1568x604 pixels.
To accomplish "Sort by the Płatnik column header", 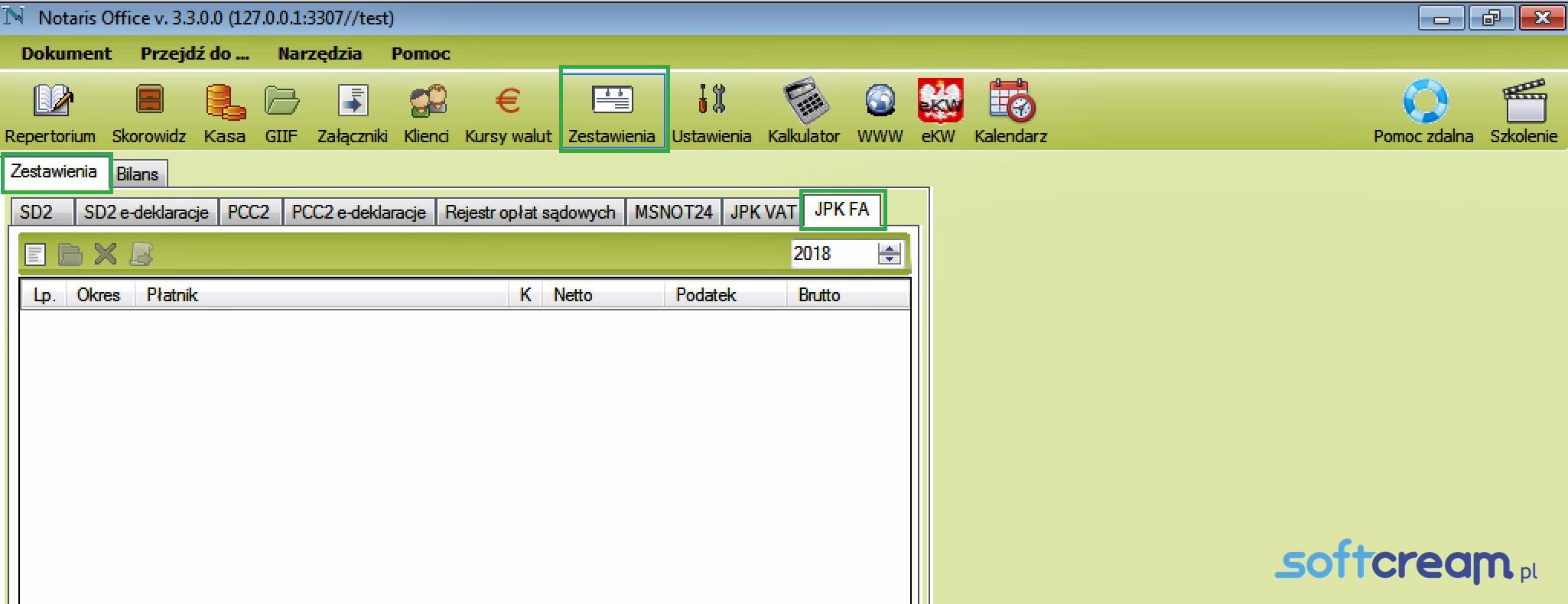I will 322,295.
